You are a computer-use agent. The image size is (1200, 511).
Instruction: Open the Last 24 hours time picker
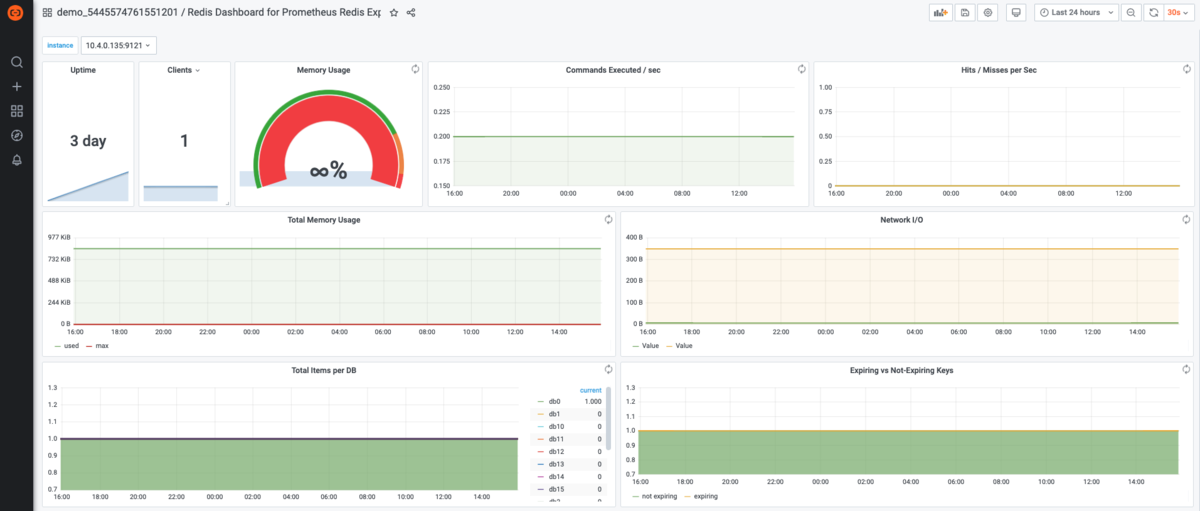pyautogui.click(x=1074, y=13)
